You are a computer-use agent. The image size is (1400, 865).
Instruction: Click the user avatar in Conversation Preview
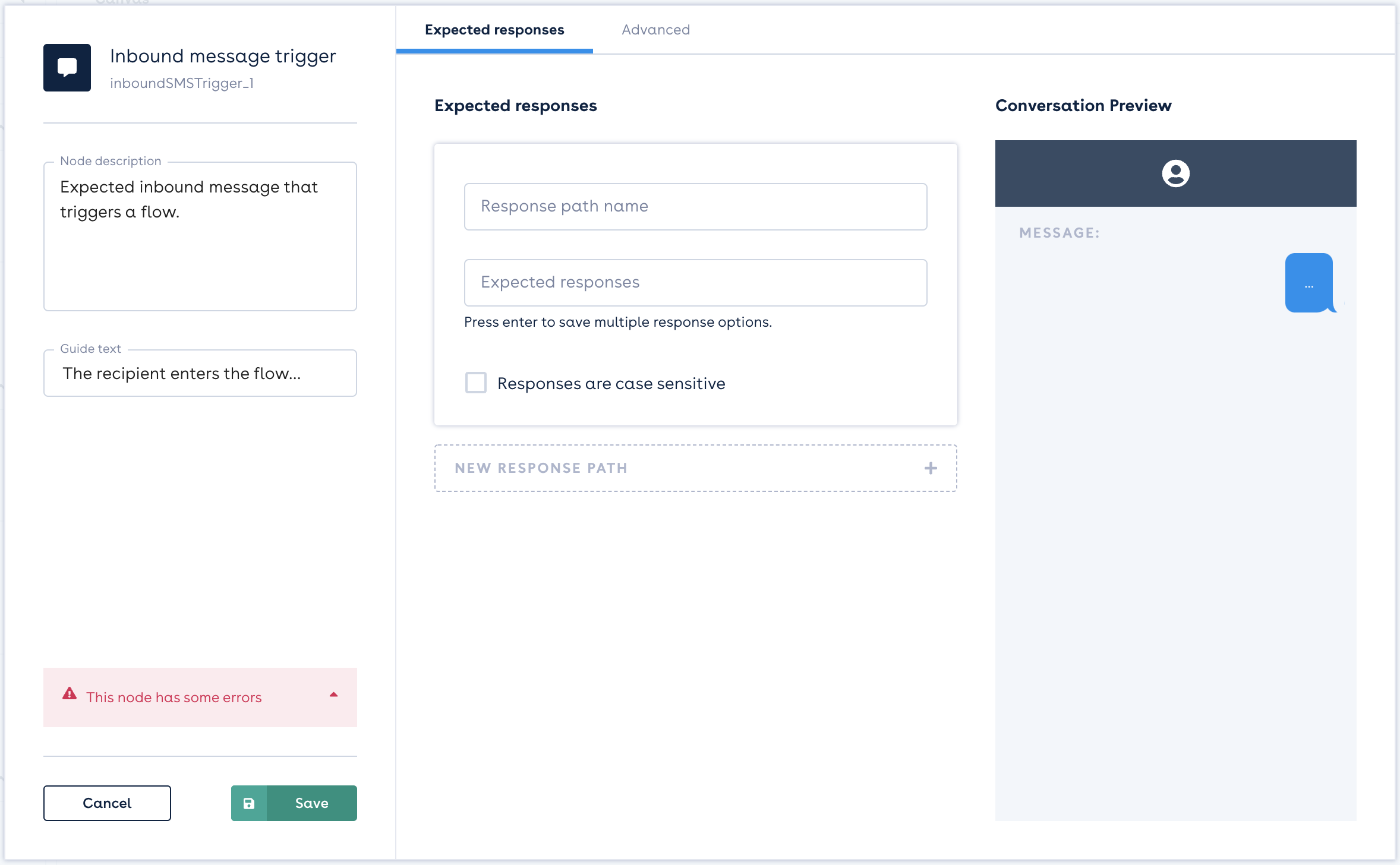point(1175,173)
